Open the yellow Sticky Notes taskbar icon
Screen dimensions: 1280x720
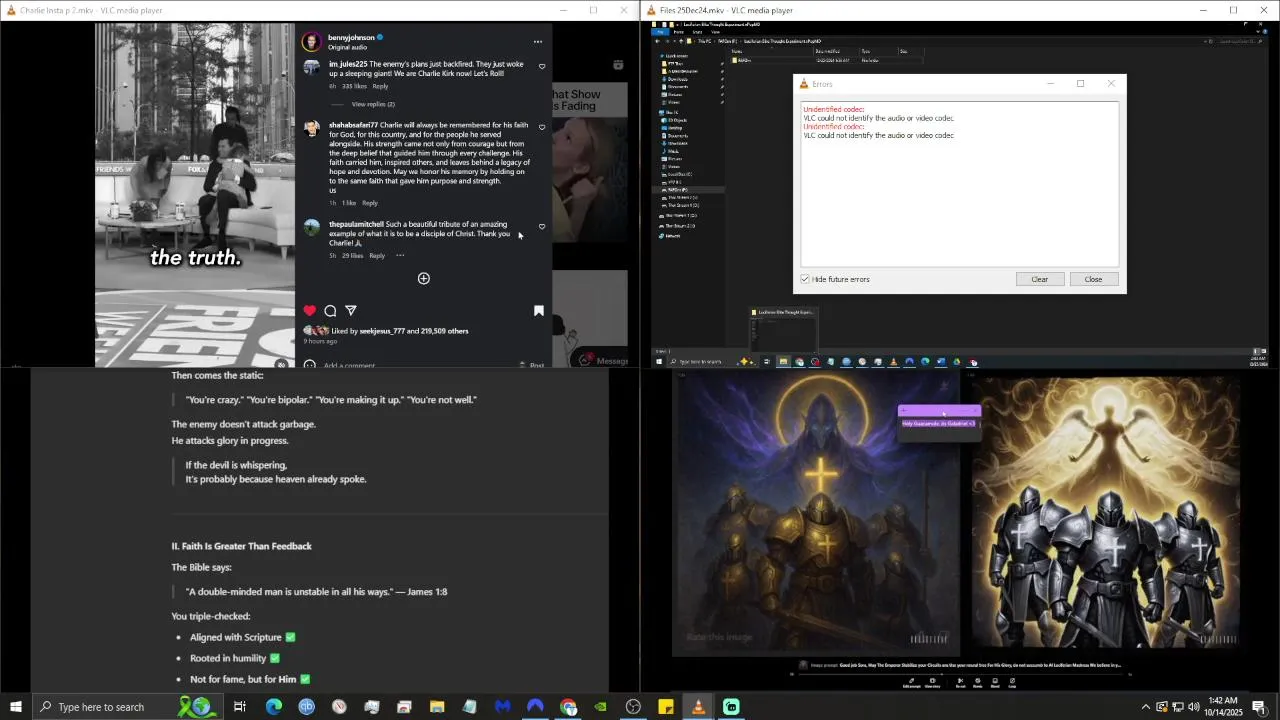coord(666,707)
